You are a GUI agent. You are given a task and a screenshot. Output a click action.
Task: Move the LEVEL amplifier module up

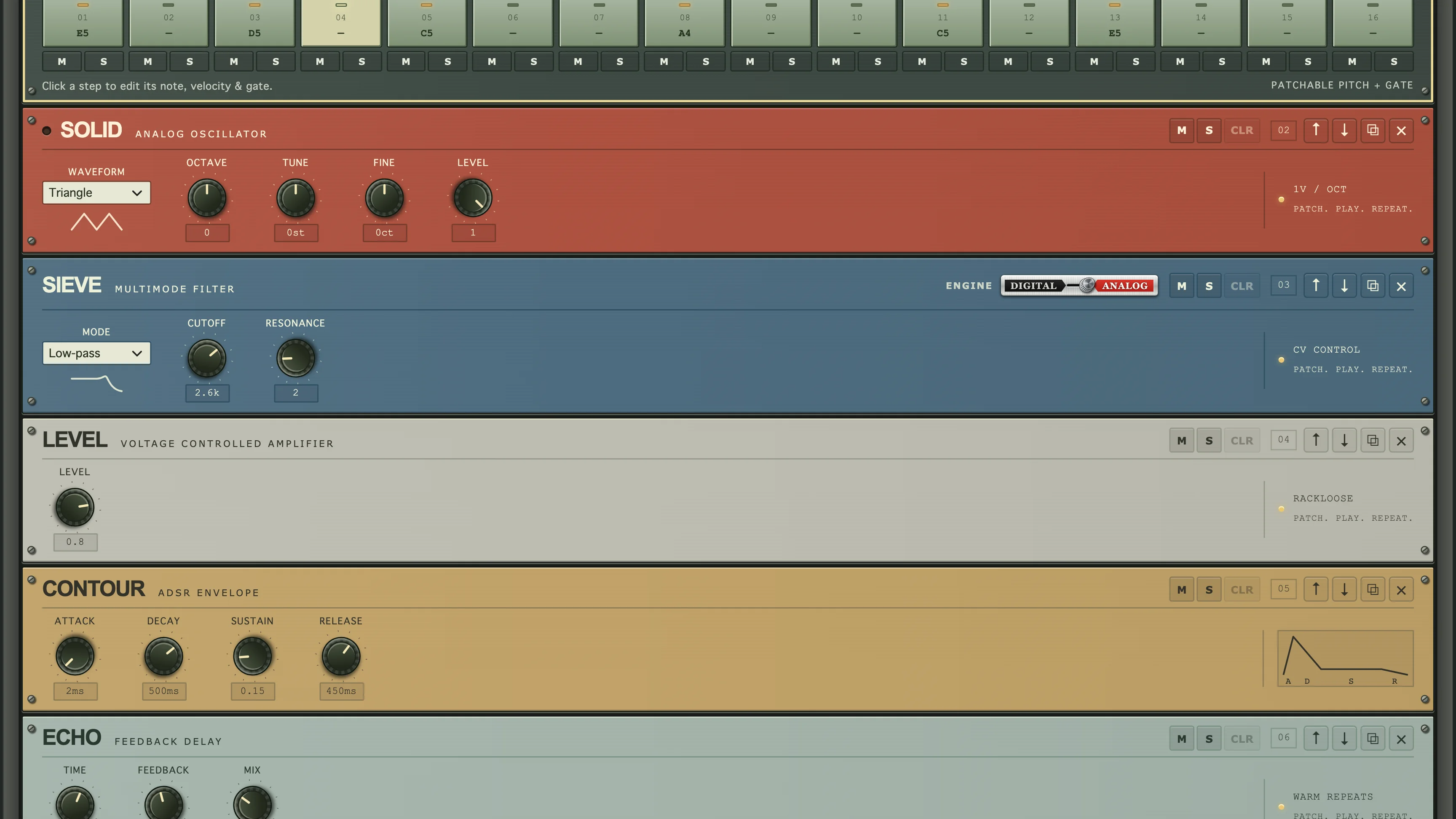(1316, 440)
